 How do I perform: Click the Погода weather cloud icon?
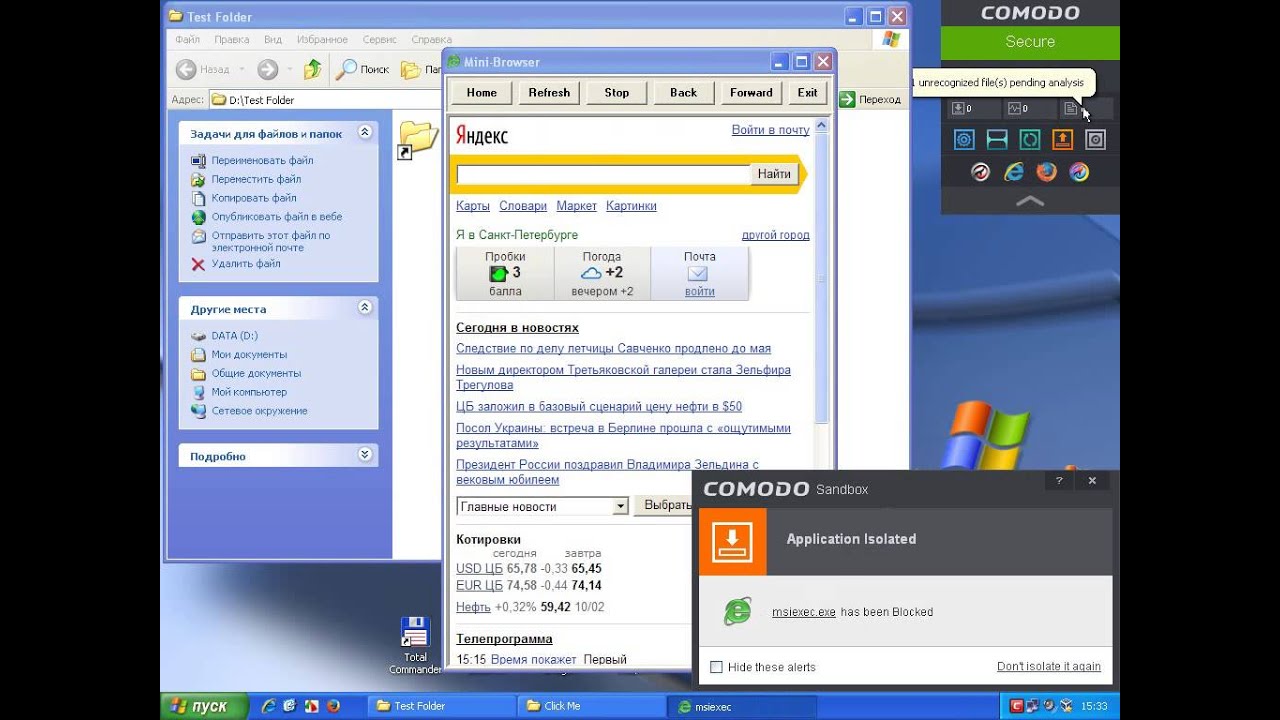592,273
